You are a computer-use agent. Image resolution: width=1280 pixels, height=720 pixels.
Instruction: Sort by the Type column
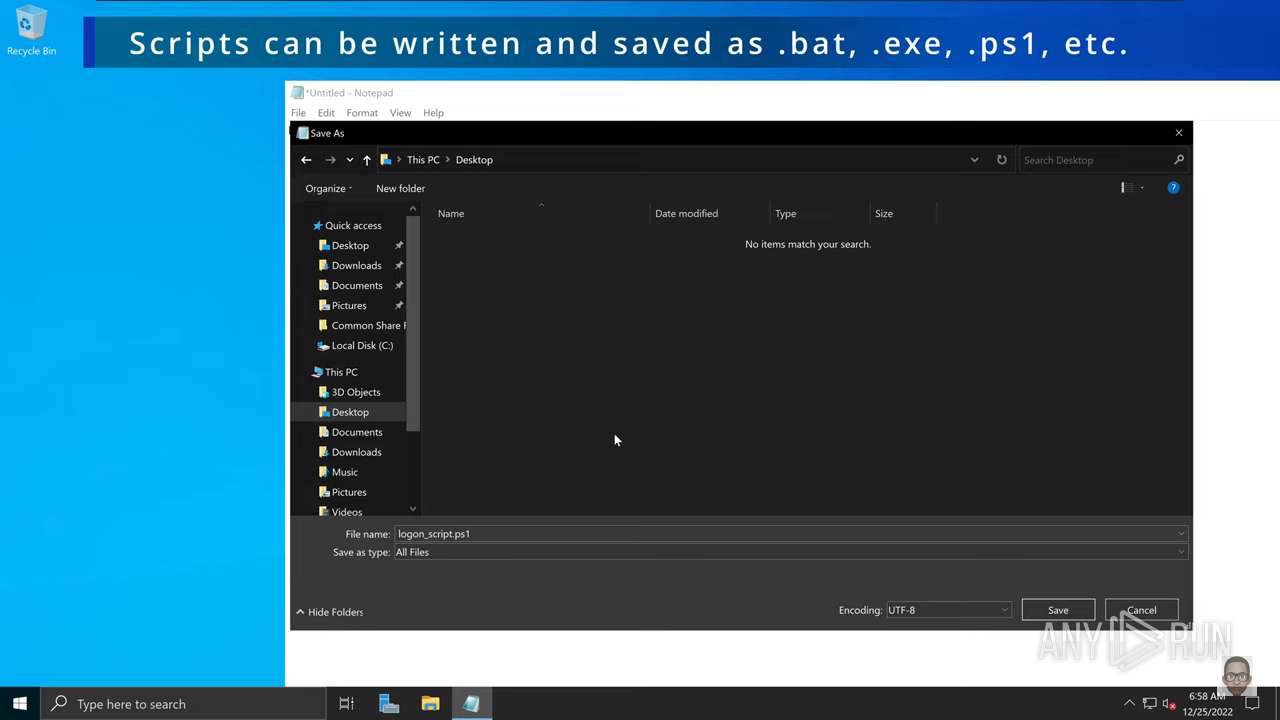(785, 213)
